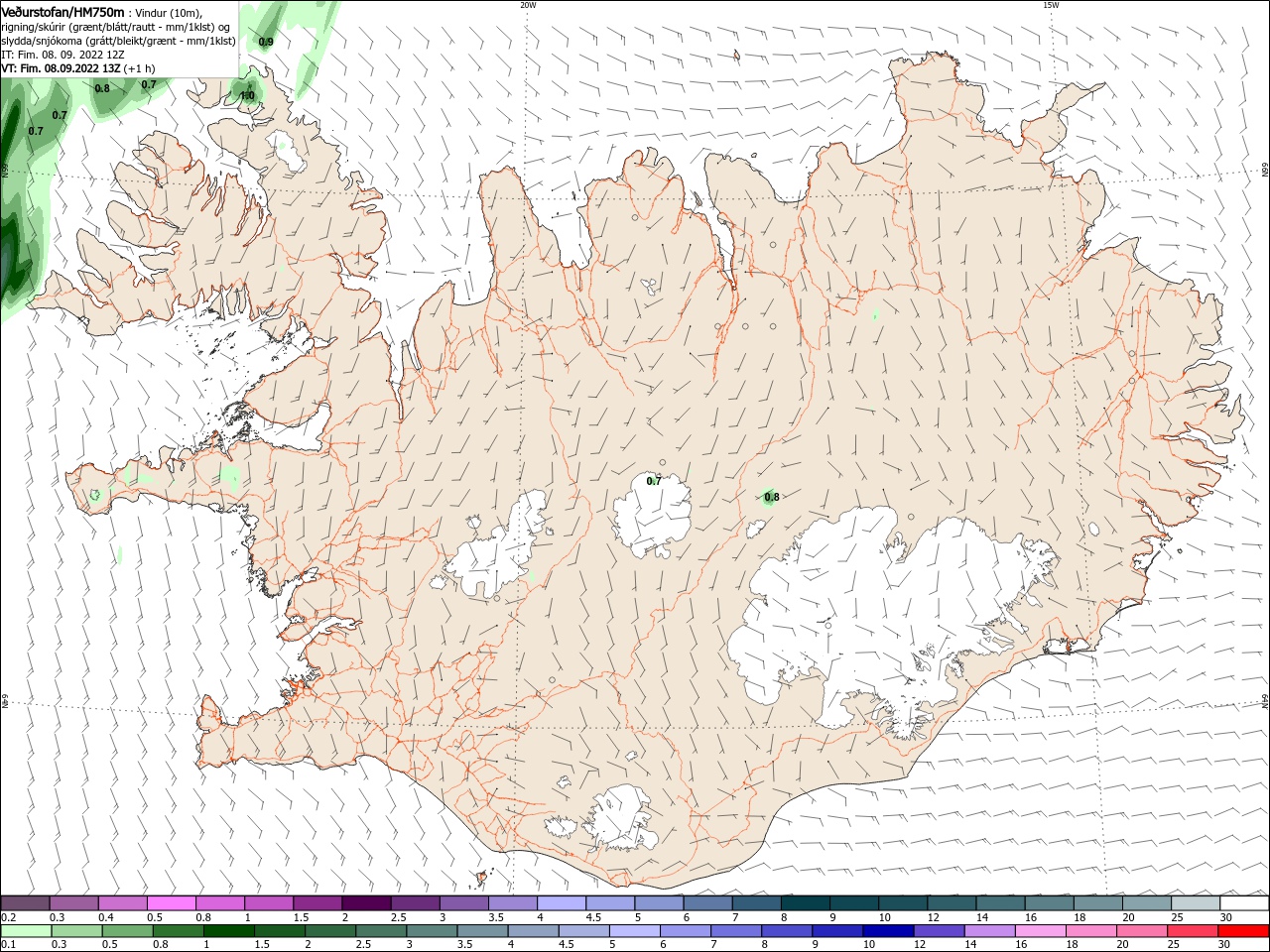
Task: Pick the 4.5 swatch in the lower legend row
Action: (x=583, y=931)
